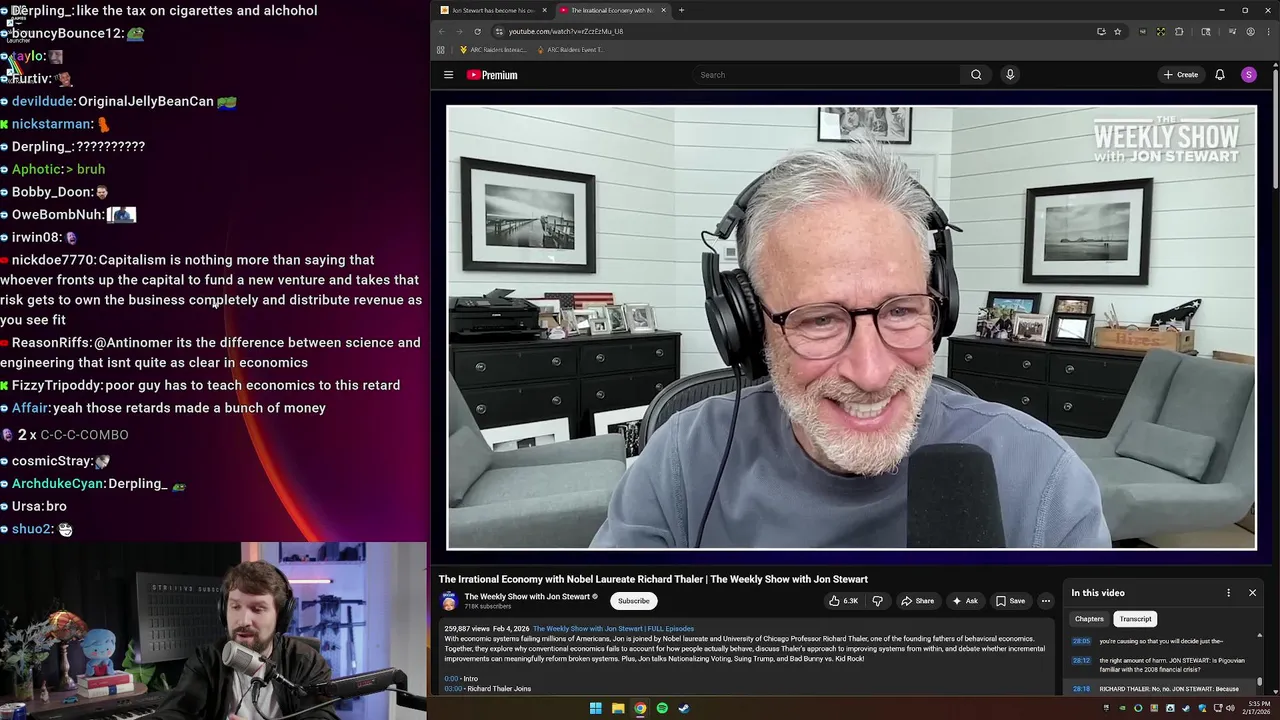Open the YouTube guide hamburger menu
Viewport: 1280px width, 720px height.
point(448,75)
